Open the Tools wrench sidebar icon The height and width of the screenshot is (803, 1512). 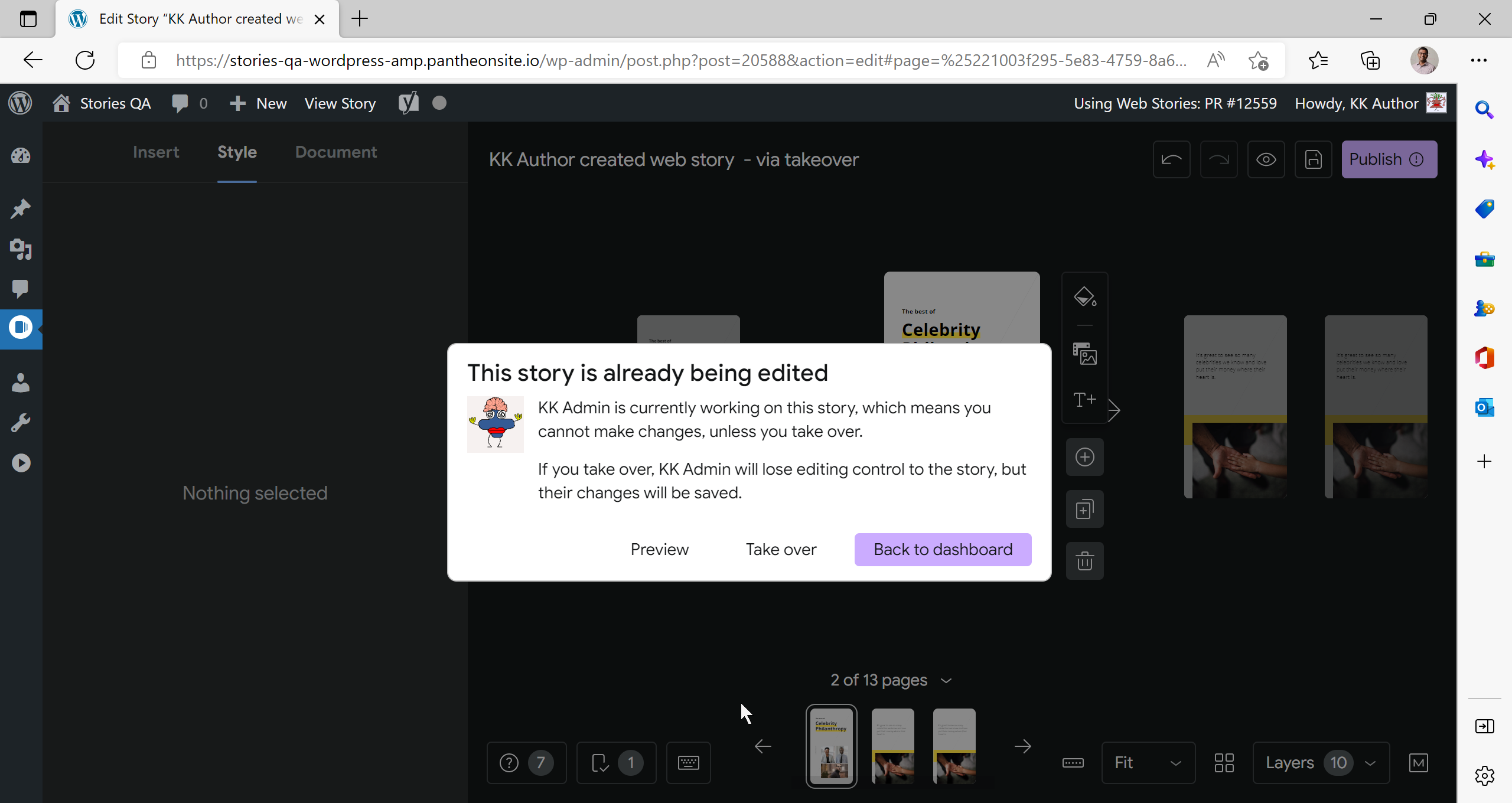(x=21, y=423)
